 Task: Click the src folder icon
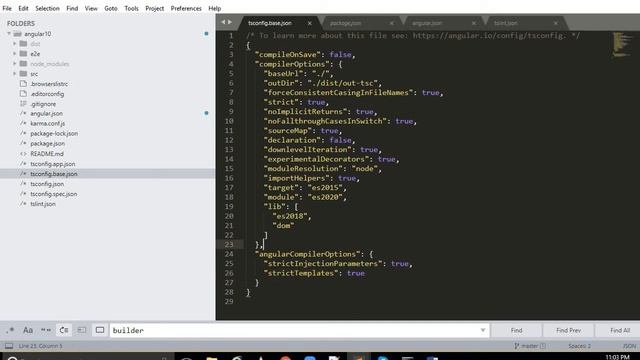23,73
